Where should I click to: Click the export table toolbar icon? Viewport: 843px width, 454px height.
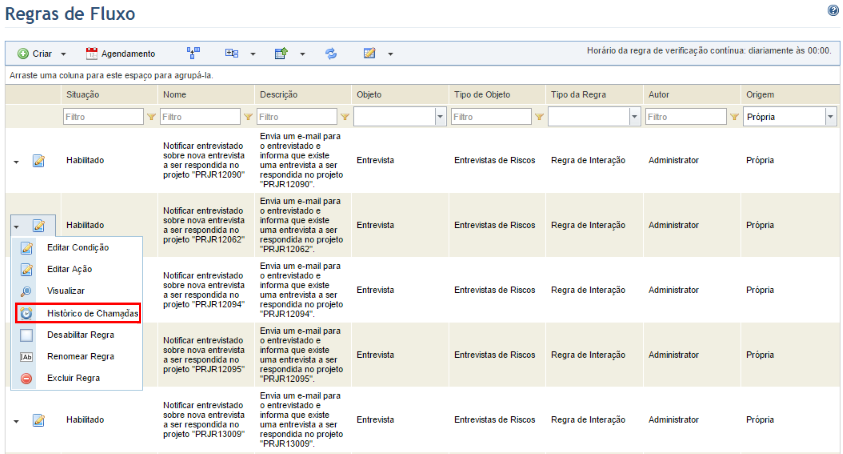pos(281,53)
